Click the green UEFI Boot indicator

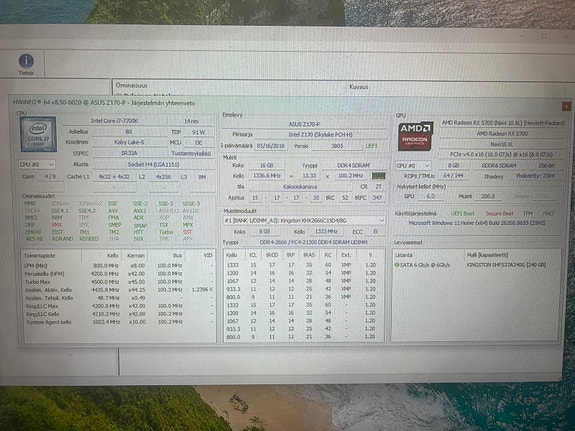click(462, 213)
